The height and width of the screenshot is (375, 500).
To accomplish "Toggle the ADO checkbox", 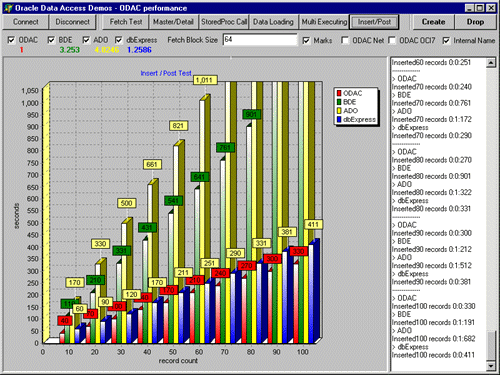I will pyautogui.click(x=86, y=40).
